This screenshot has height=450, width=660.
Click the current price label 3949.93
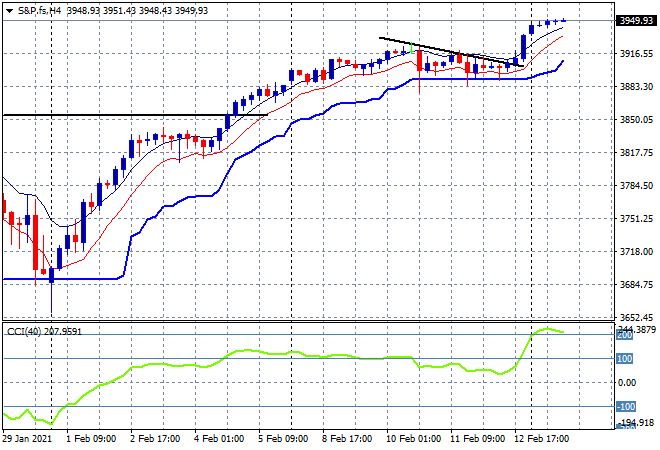pyautogui.click(x=633, y=20)
